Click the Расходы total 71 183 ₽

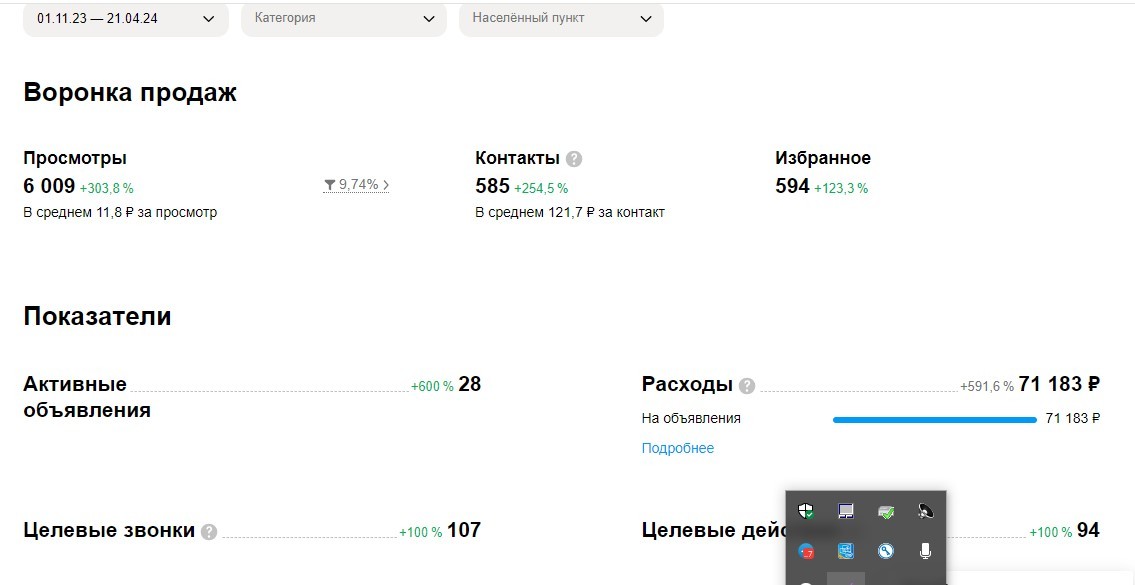[1059, 384]
